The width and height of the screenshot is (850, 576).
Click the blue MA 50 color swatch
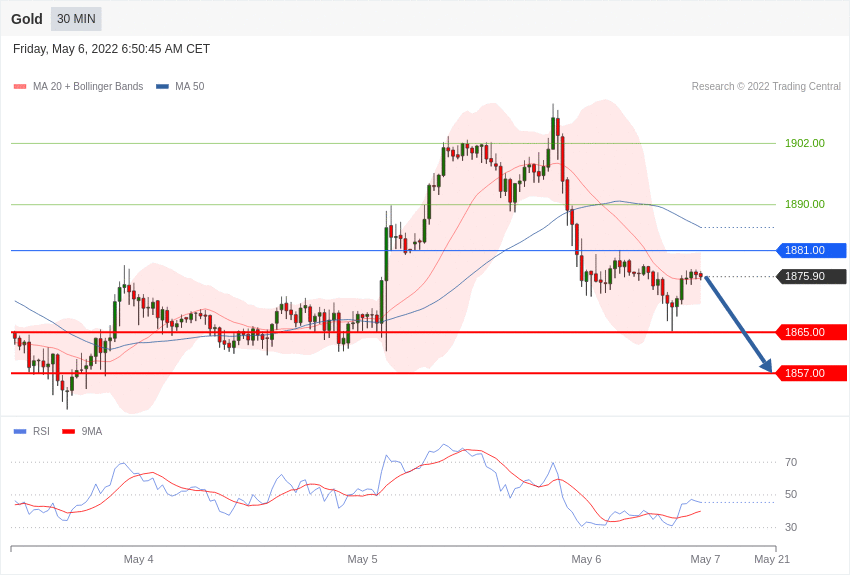(x=162, y=86)
